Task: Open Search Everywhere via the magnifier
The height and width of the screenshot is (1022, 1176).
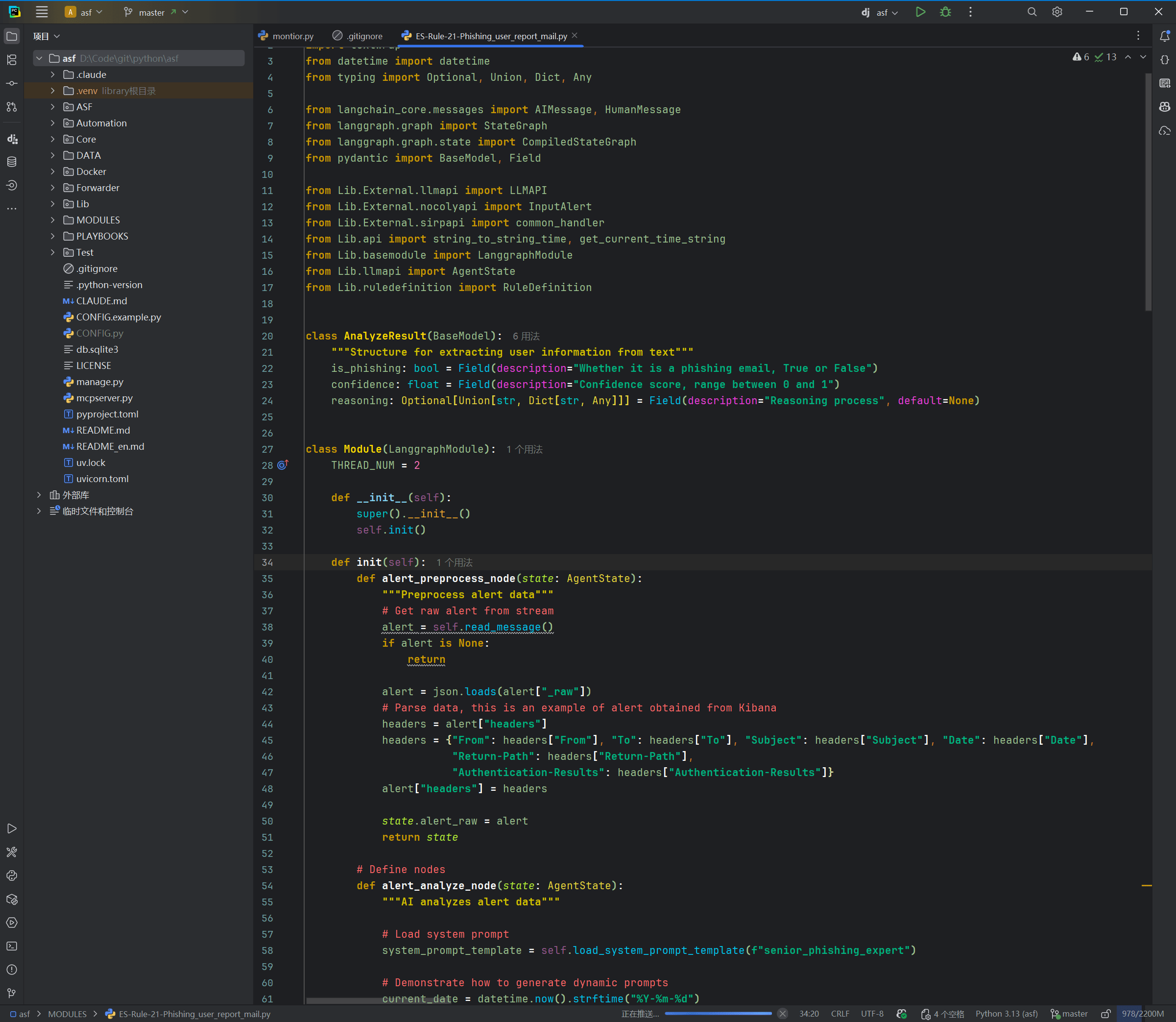Action: point(1032,11)
